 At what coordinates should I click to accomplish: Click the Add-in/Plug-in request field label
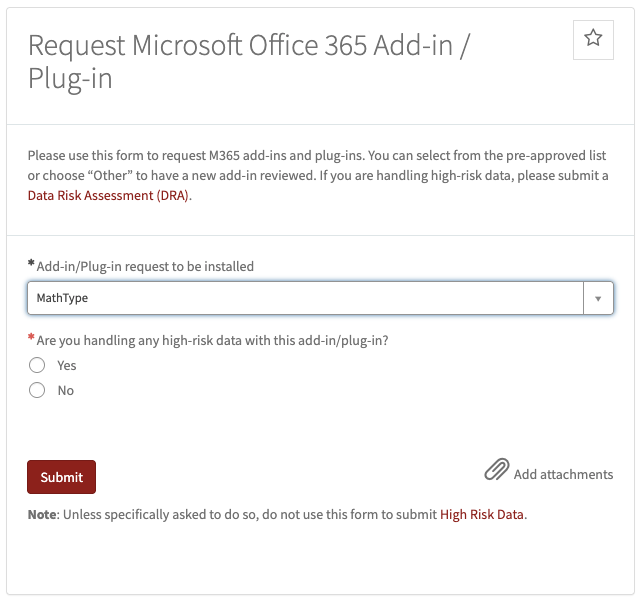(x=145, y=267)
